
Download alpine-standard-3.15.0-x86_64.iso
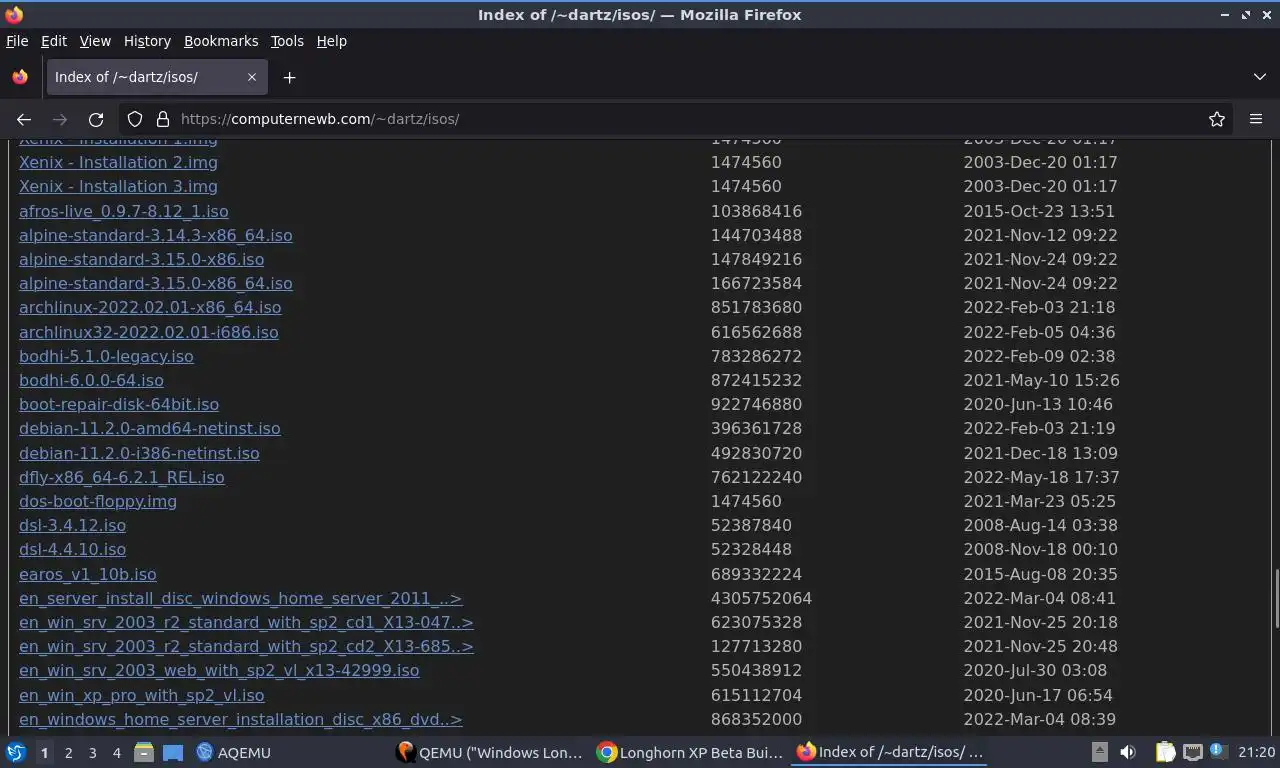pos(156,283)
